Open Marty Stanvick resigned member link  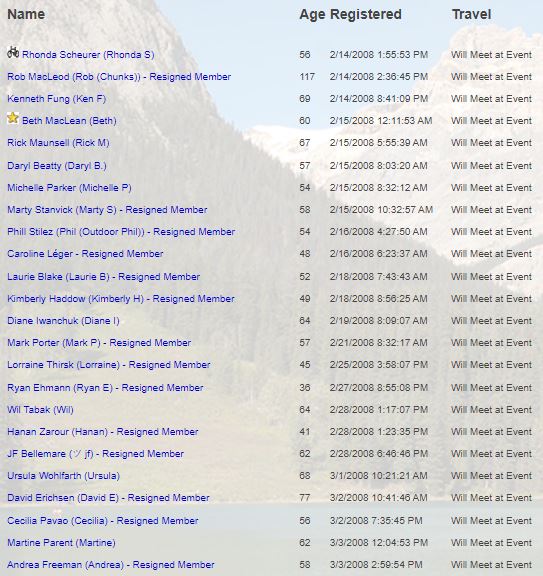pos(107,210)
